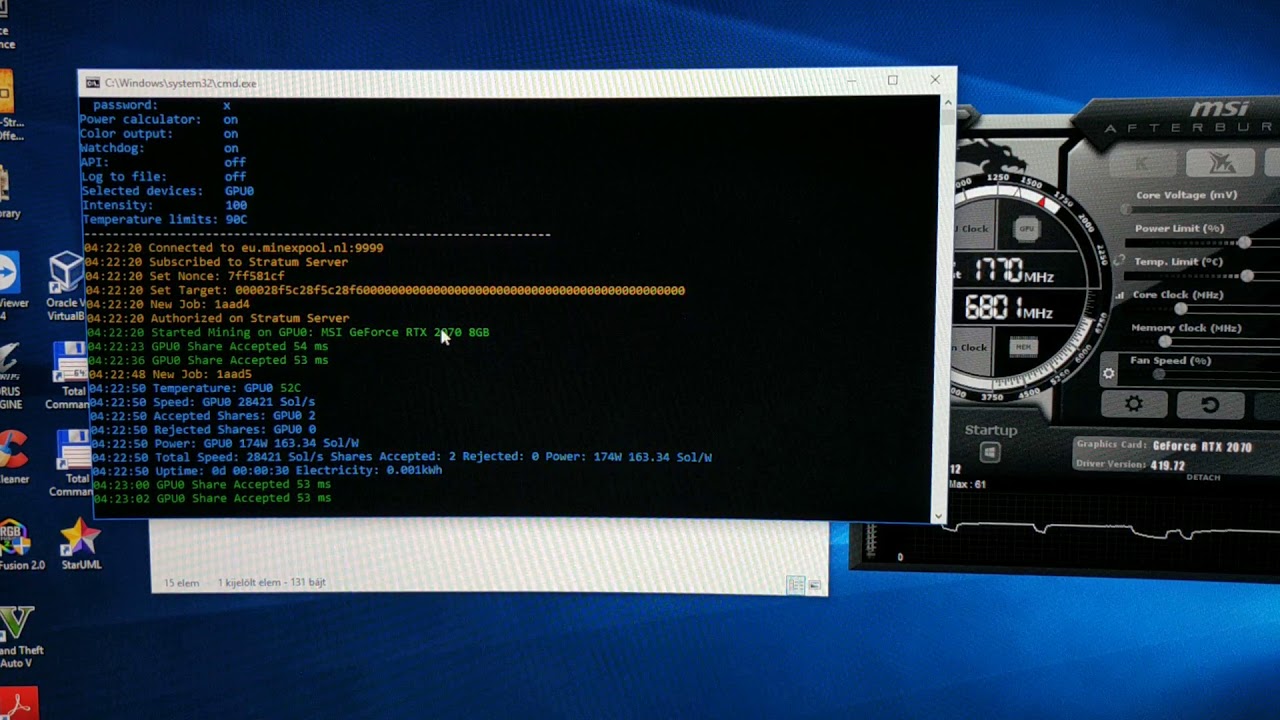The height and width of the screenshot is (720, 1280).
Task: Click the DETACH label in Afterburner
Action: (1203, 478)
